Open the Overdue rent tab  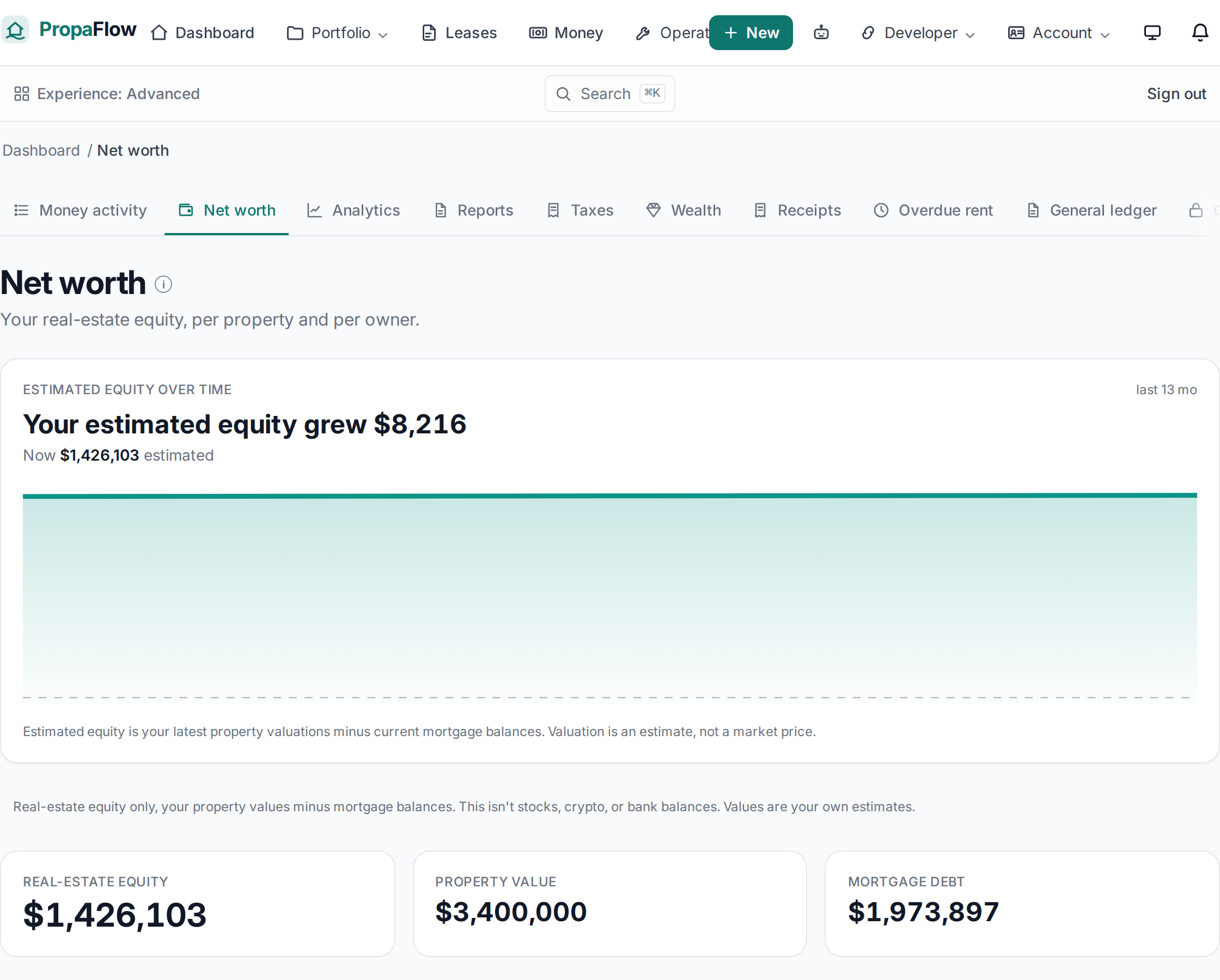tap(933, 210)
